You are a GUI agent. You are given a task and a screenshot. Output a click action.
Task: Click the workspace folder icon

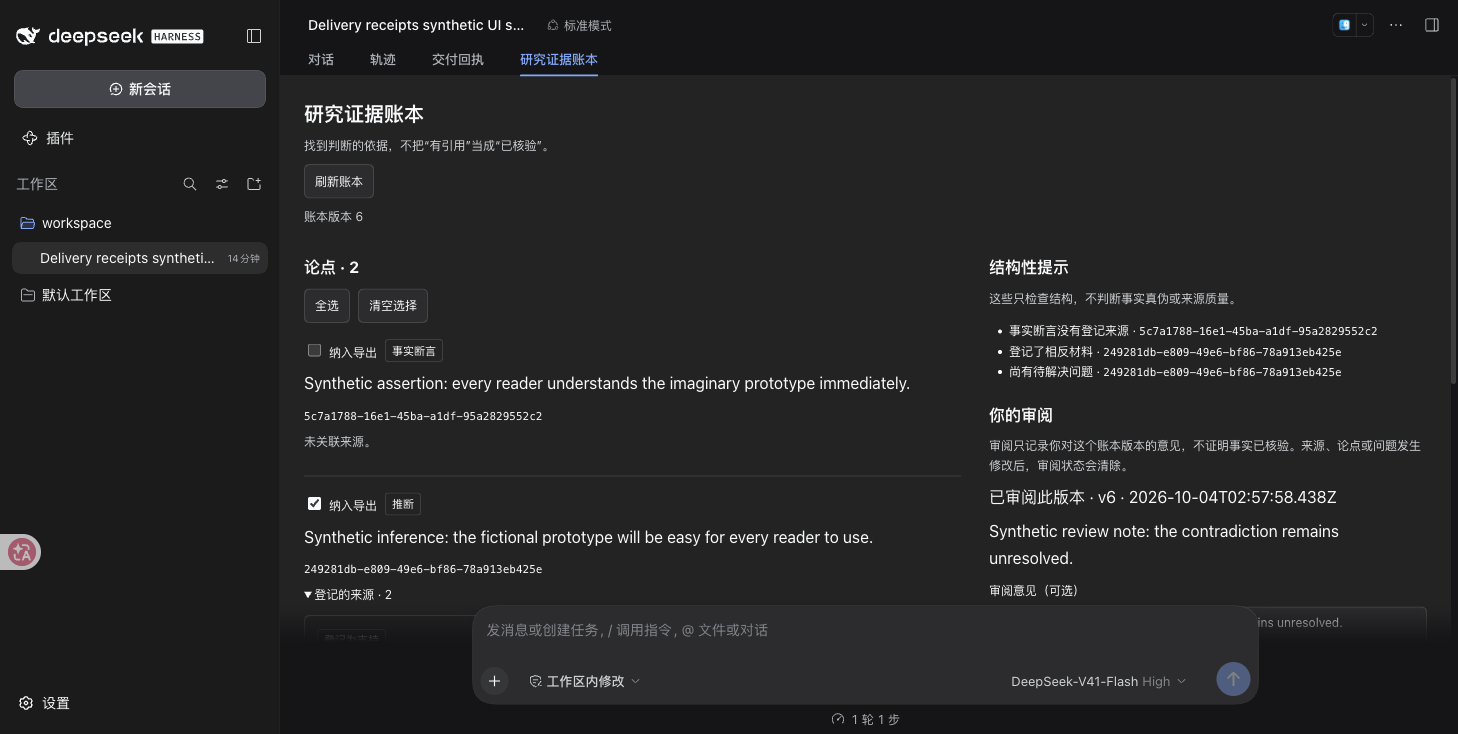click(28, 223)
